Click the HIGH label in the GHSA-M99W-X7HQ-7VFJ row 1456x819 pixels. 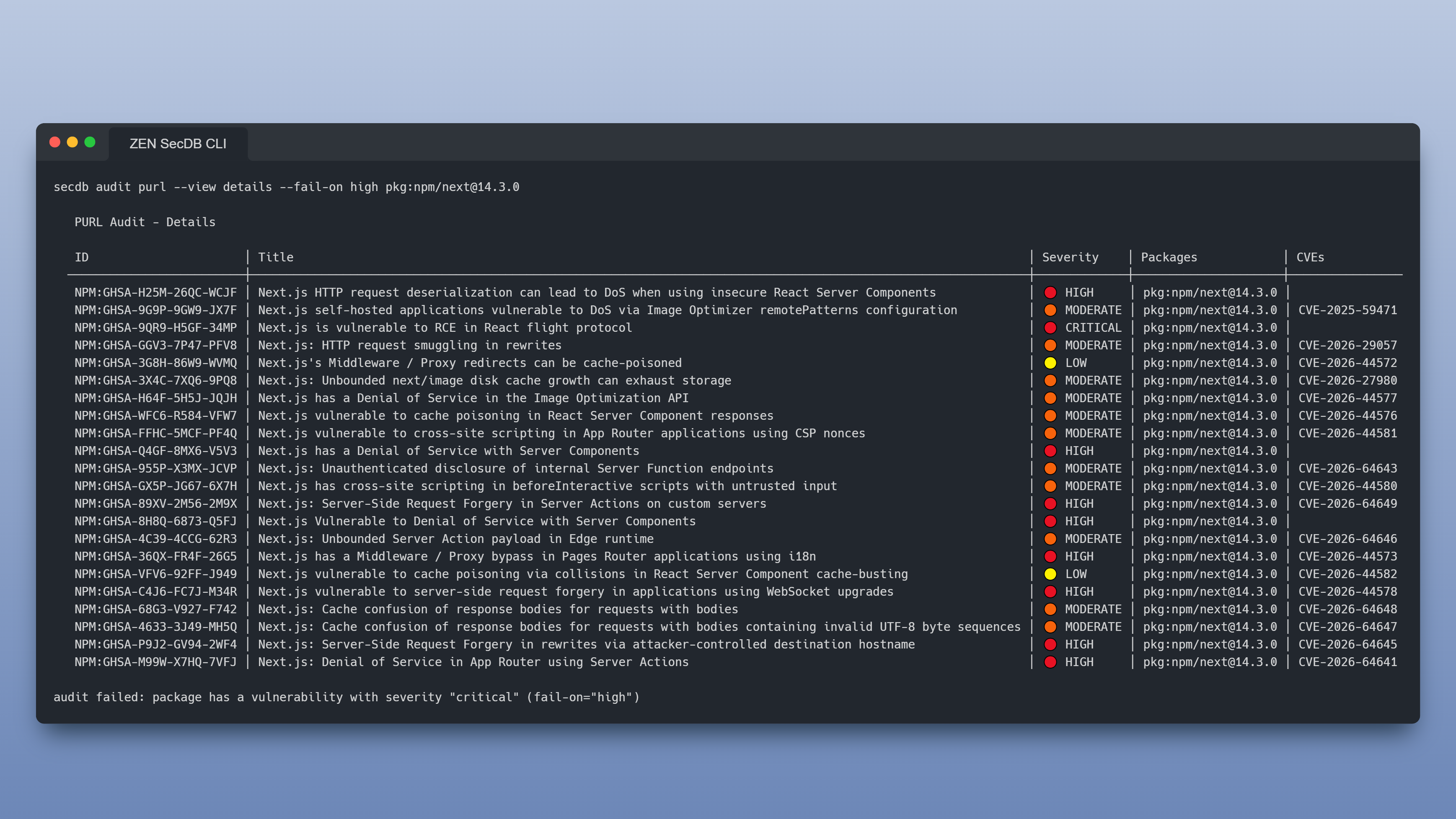click(x=1079, y=662)
